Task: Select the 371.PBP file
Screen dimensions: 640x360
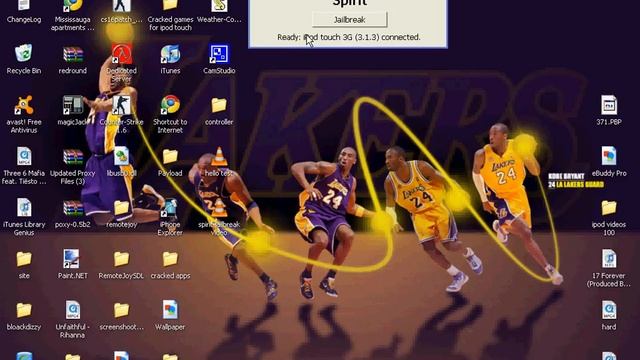Action: pyautogui.click(x=609, y=105)
